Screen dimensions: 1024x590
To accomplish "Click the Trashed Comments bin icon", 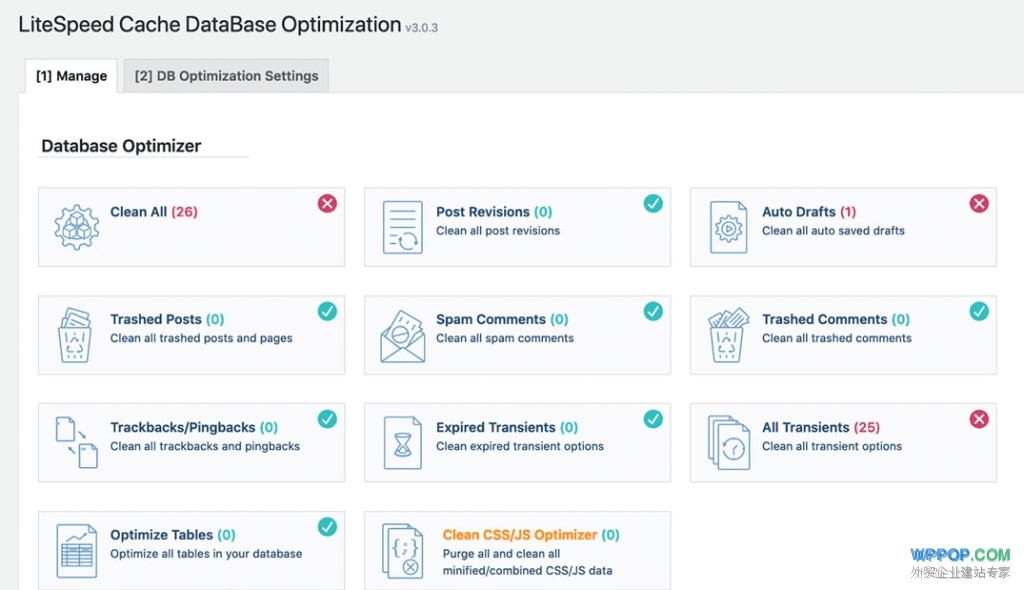I will coord(728,335).
